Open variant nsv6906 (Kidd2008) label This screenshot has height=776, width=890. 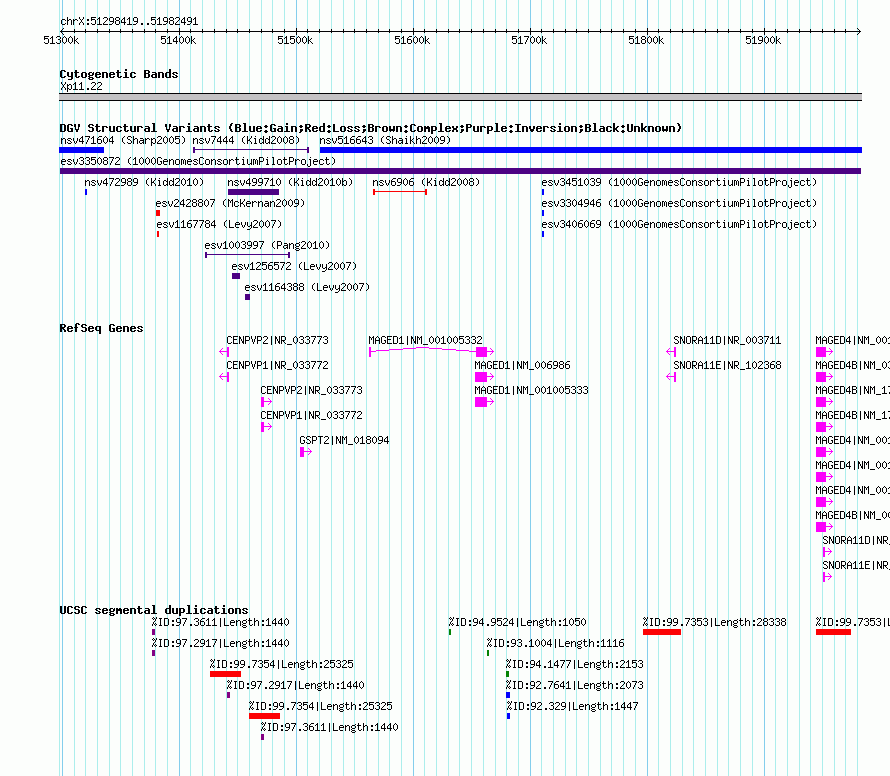[x=426, y=182]
